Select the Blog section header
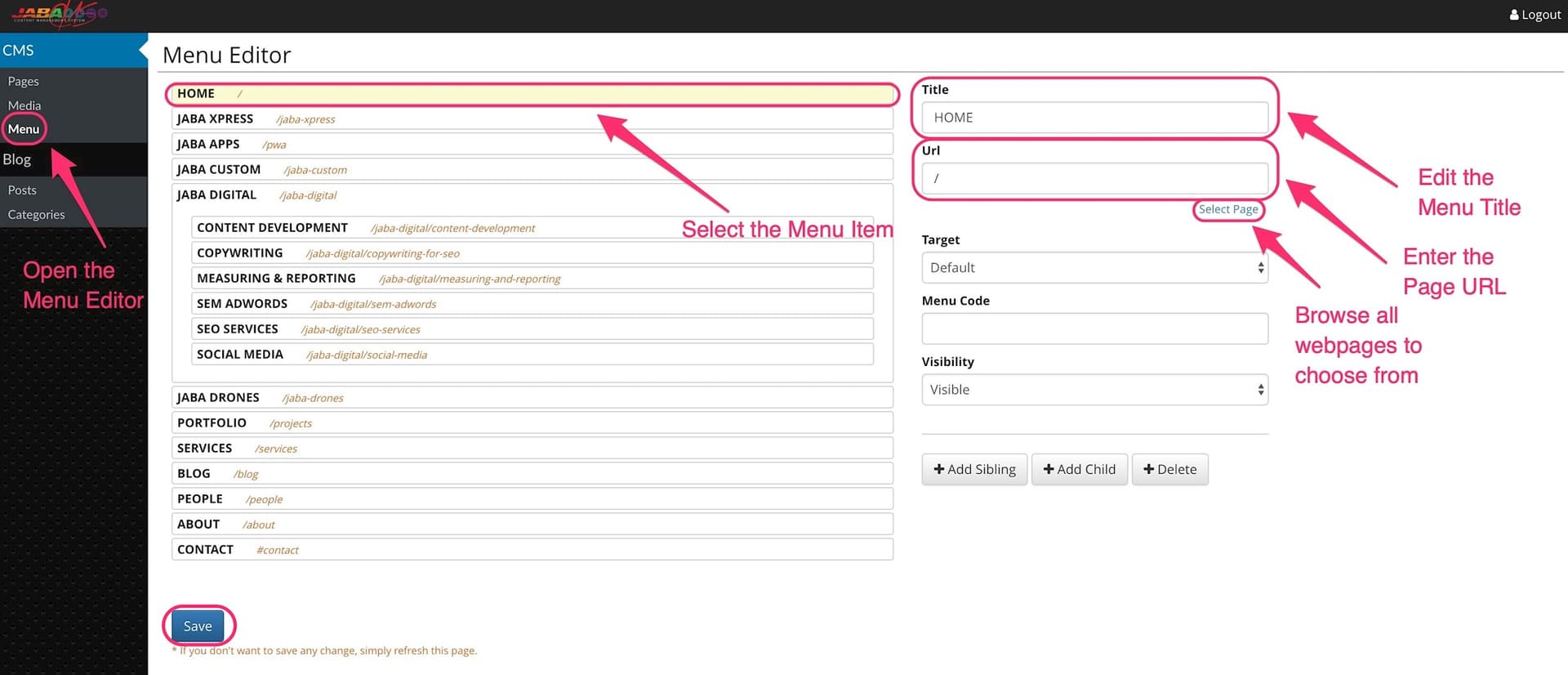 73,159
